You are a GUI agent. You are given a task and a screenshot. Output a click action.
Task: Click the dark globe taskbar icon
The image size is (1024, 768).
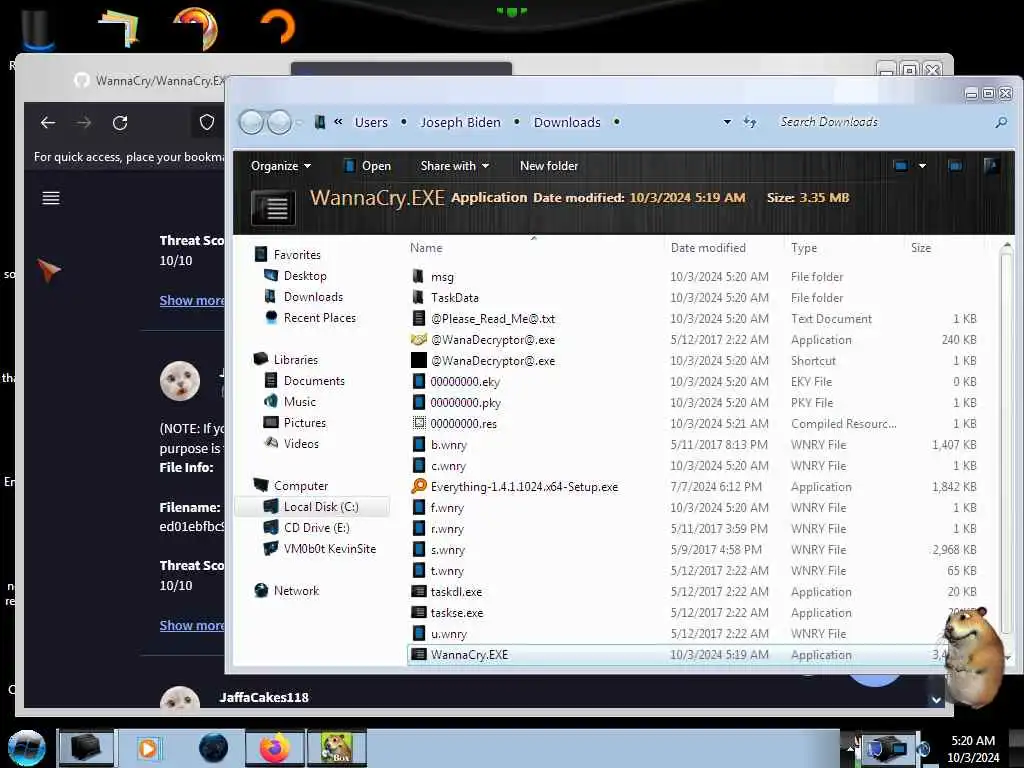point(214,748)
